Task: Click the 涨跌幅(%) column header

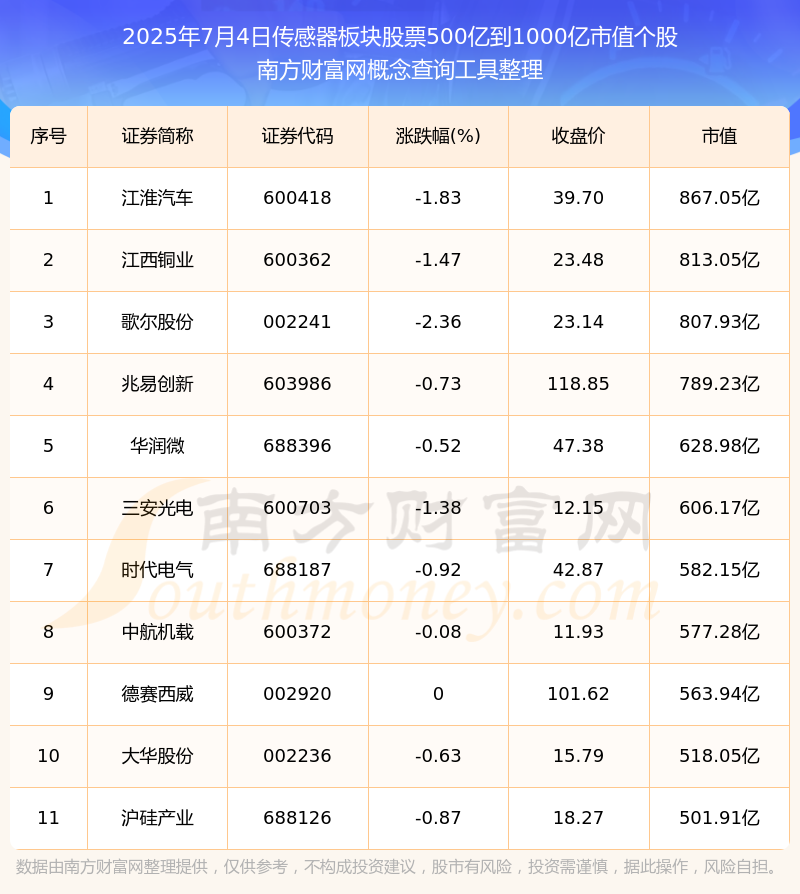Action: tap(438, 136)
